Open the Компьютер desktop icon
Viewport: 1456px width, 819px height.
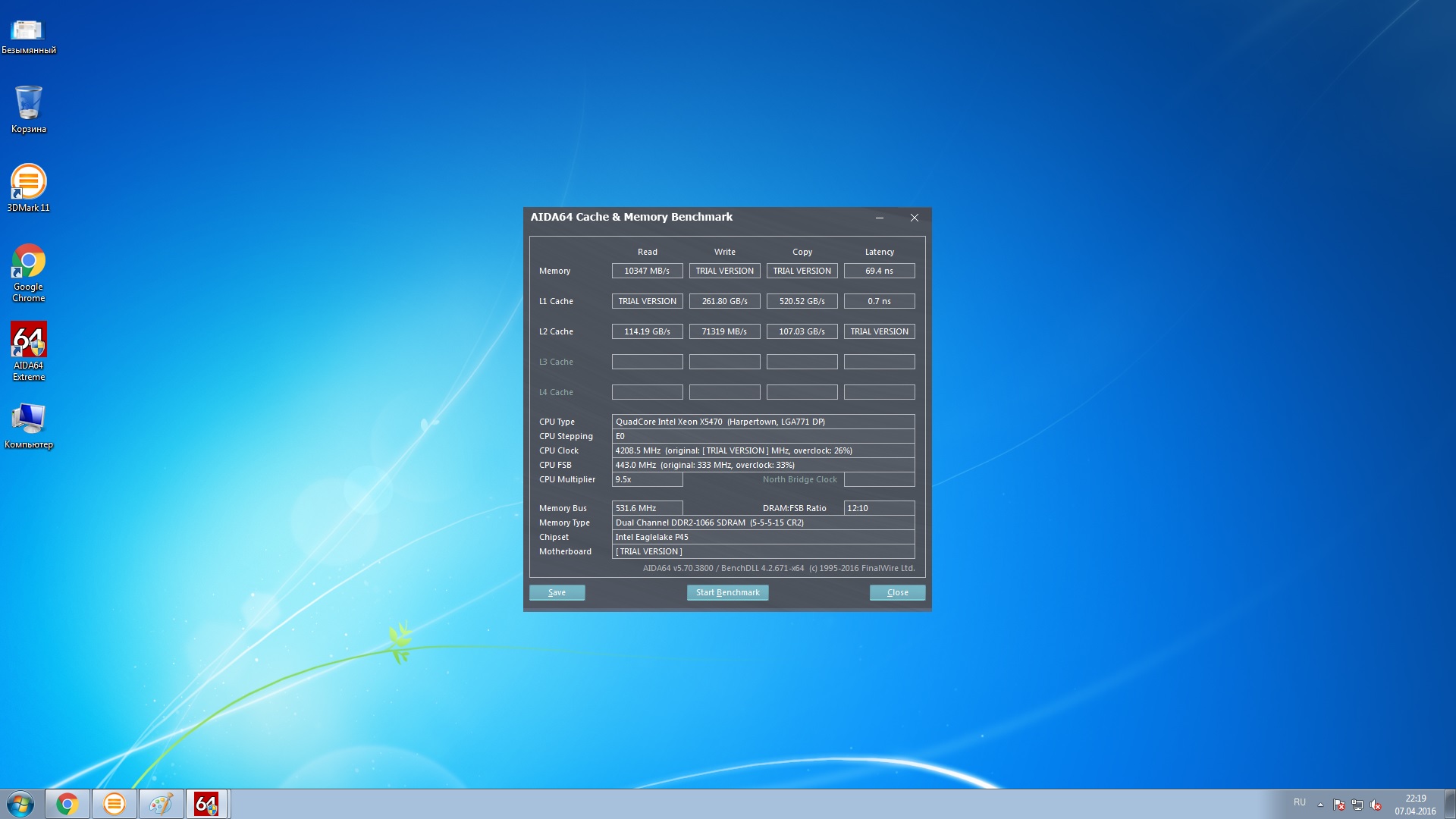click(x=29, y=419)
